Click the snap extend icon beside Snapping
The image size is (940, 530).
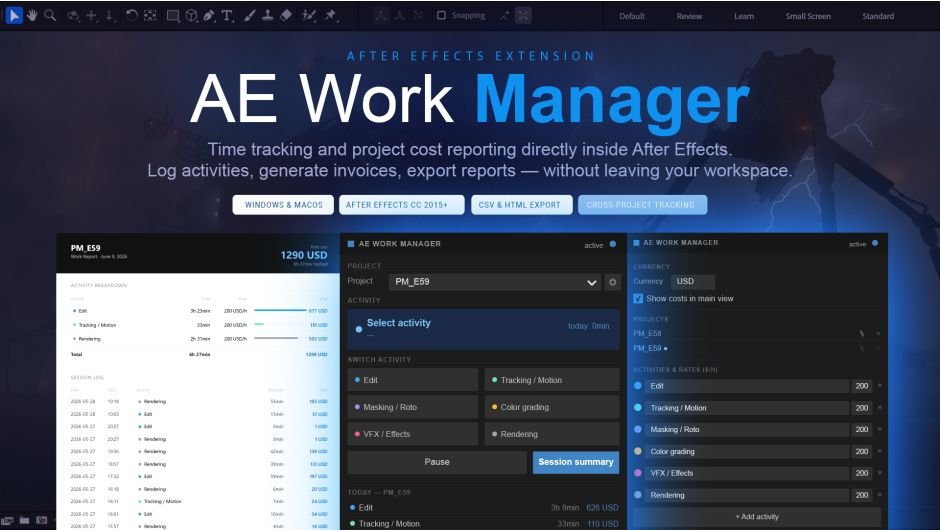point(504,16)
